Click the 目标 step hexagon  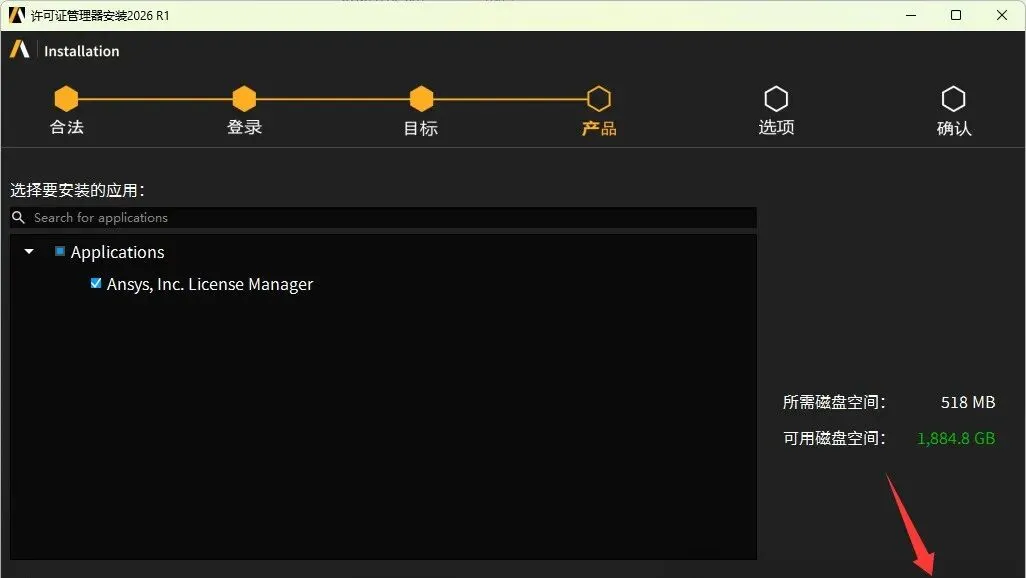tap(421, 99)
